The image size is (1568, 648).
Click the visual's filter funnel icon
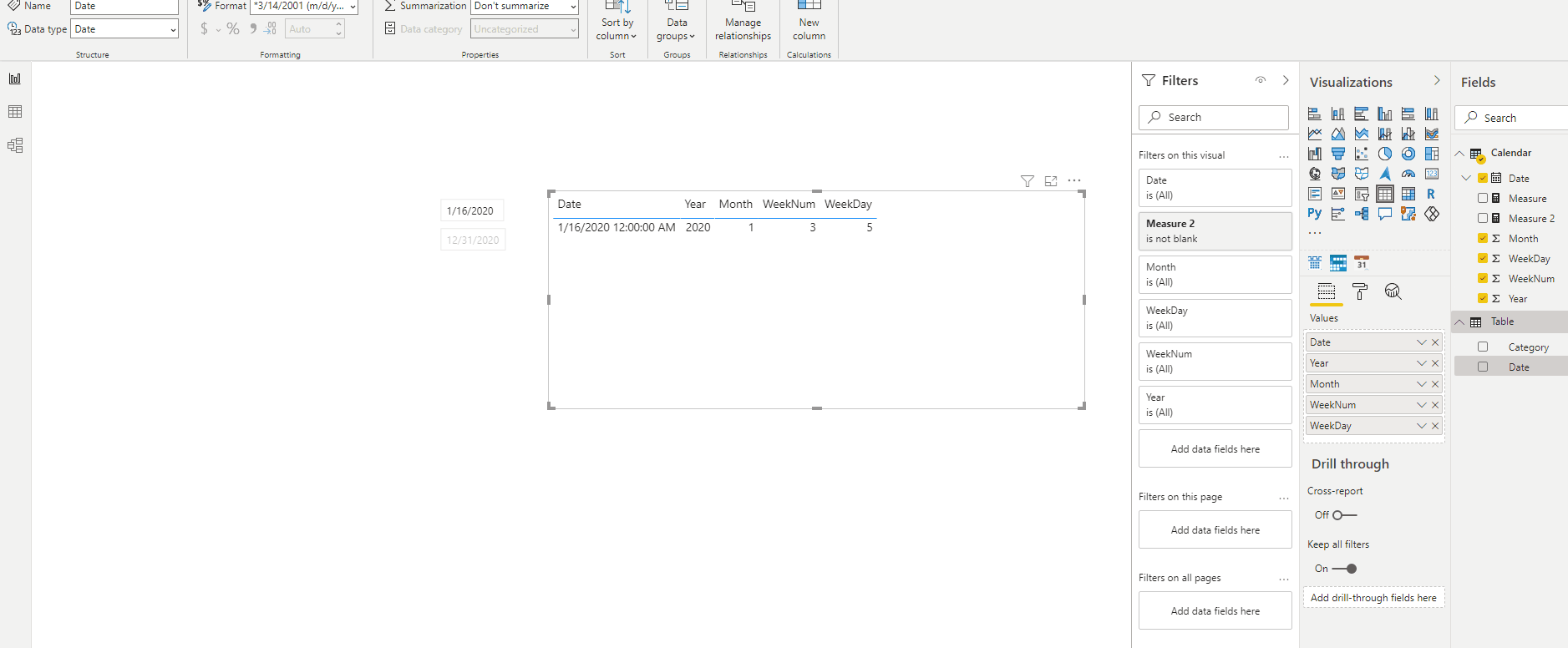click(x=1028, y=181)
